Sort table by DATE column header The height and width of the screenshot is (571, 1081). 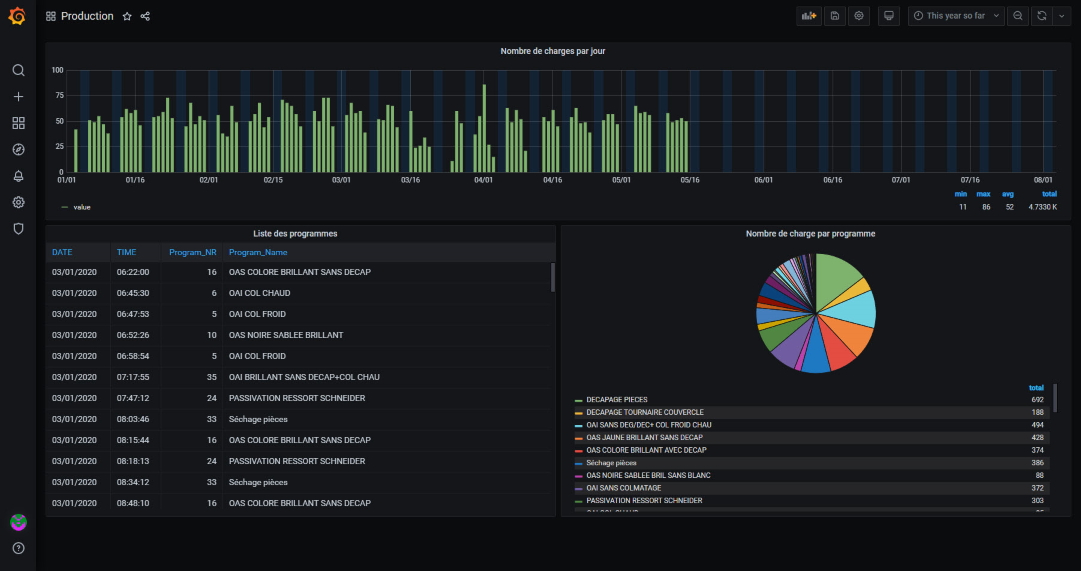pos(62,252)
